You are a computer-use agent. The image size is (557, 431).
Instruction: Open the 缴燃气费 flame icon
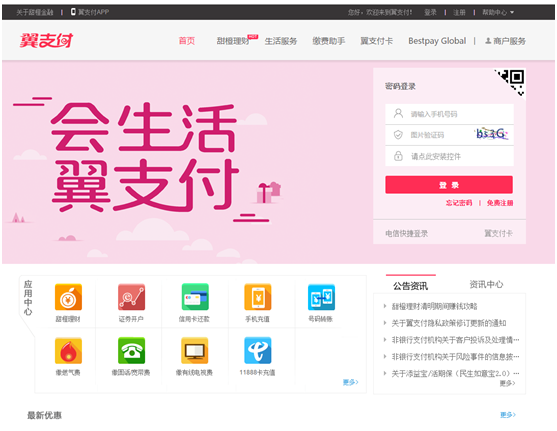pyautogui.click(x=68, y=350)
